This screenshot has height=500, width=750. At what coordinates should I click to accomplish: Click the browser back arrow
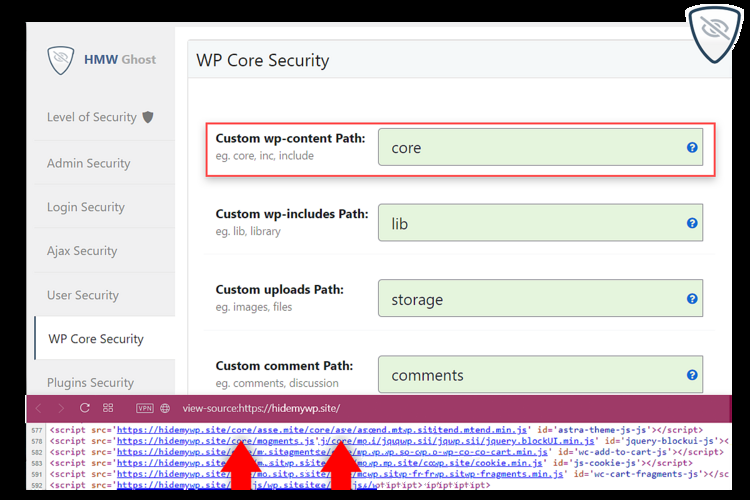39,408
